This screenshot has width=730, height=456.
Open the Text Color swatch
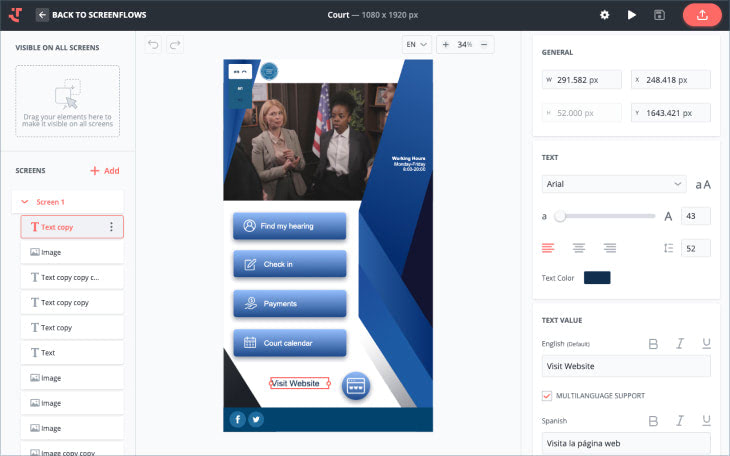[596, 277]
